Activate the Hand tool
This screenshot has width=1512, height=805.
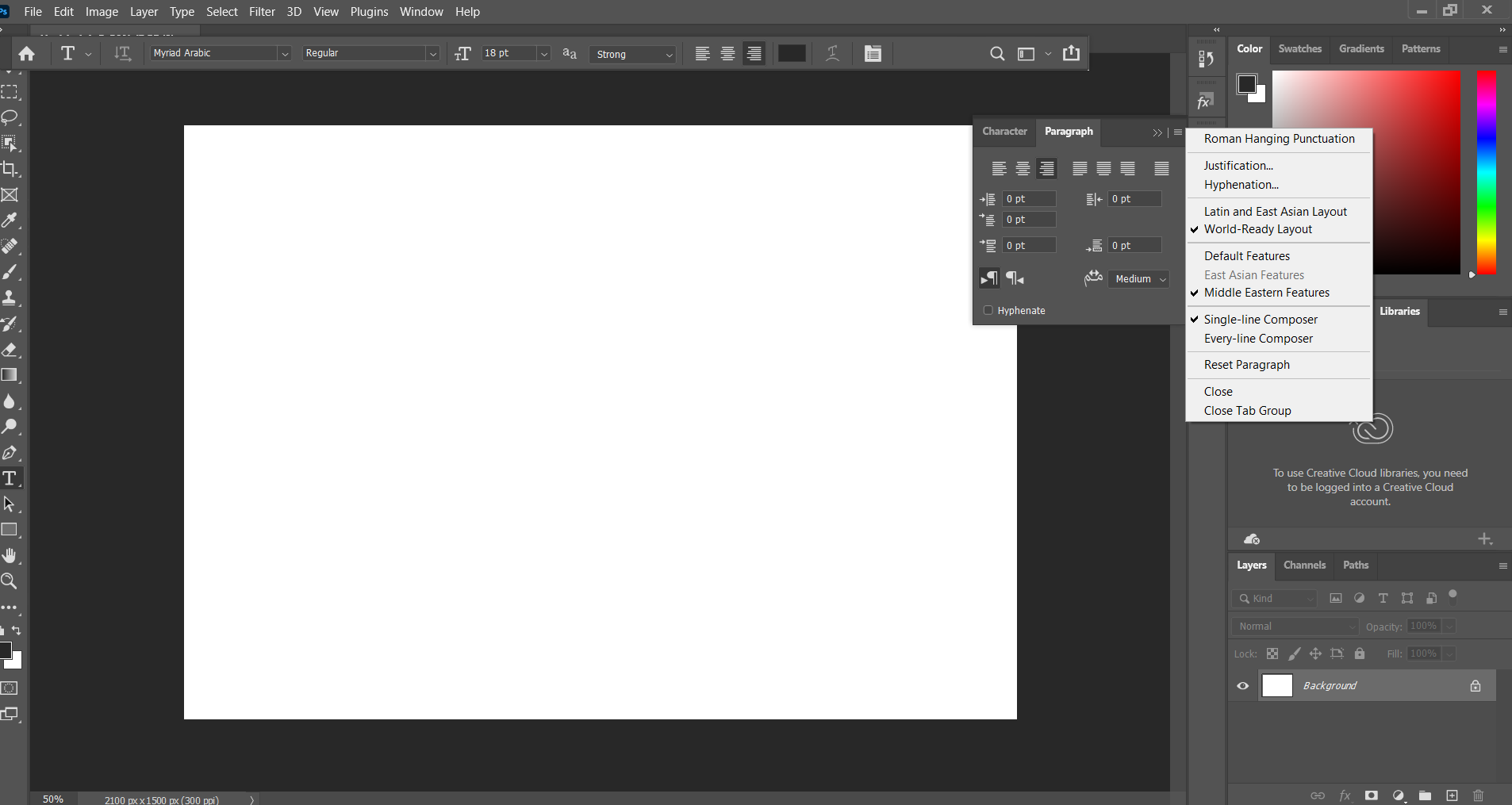pos(10,555)
